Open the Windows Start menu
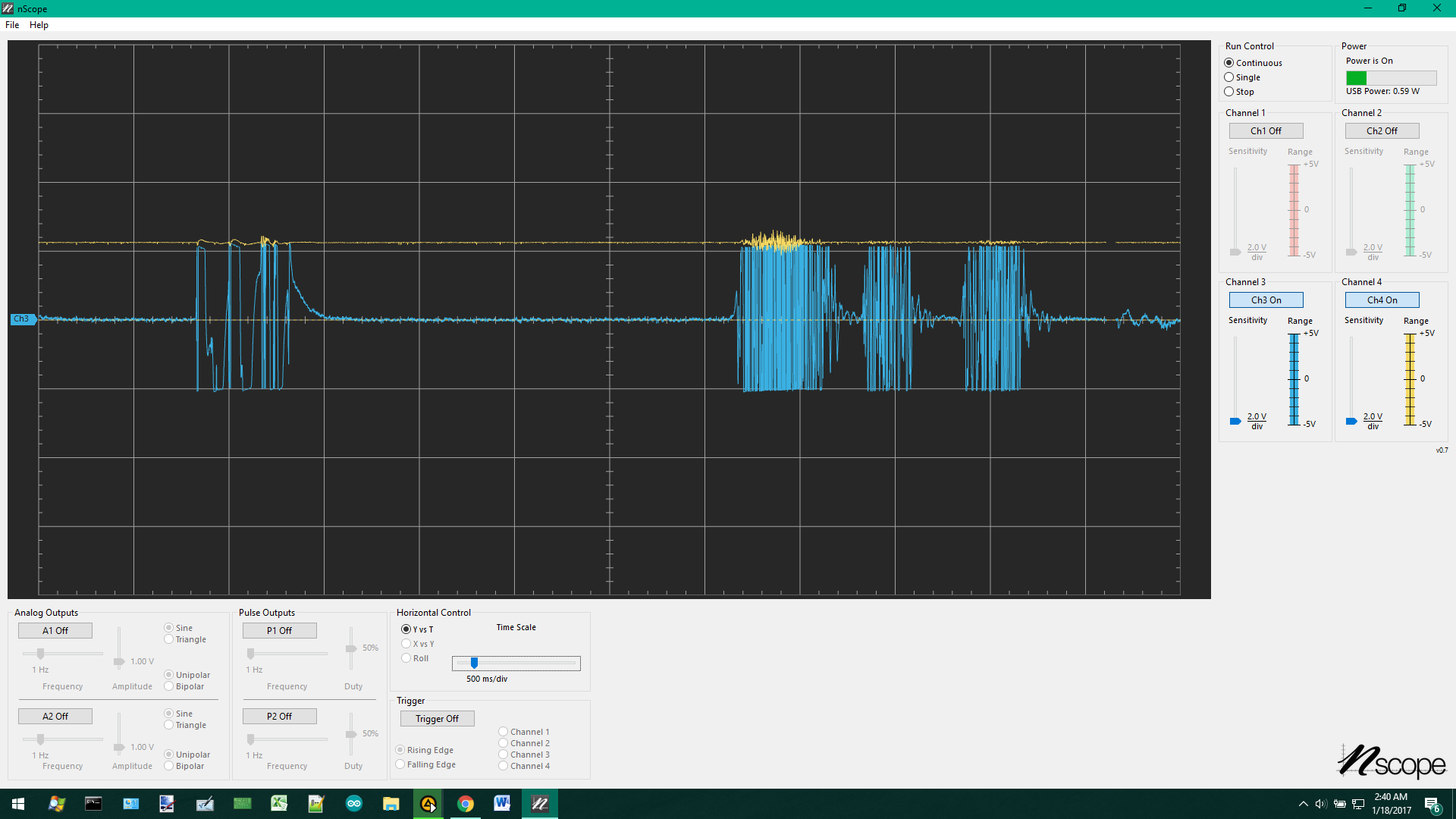This screenshot has height=819, width=1456. (x=17, y=804)
